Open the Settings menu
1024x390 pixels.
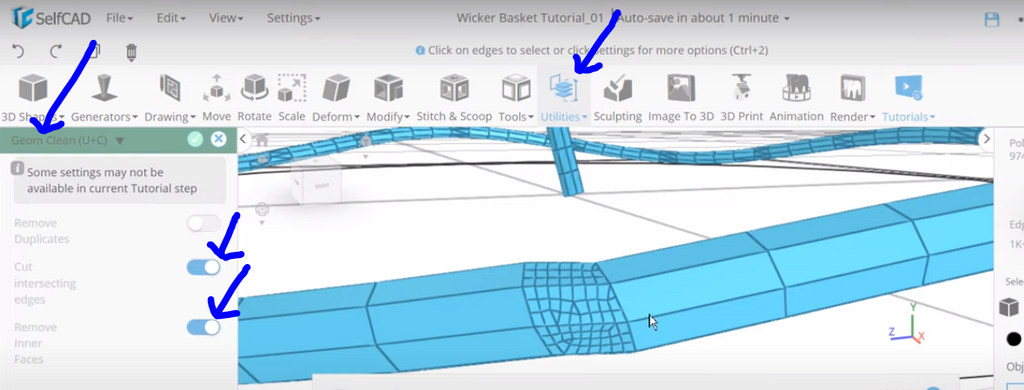coord(293,18)
